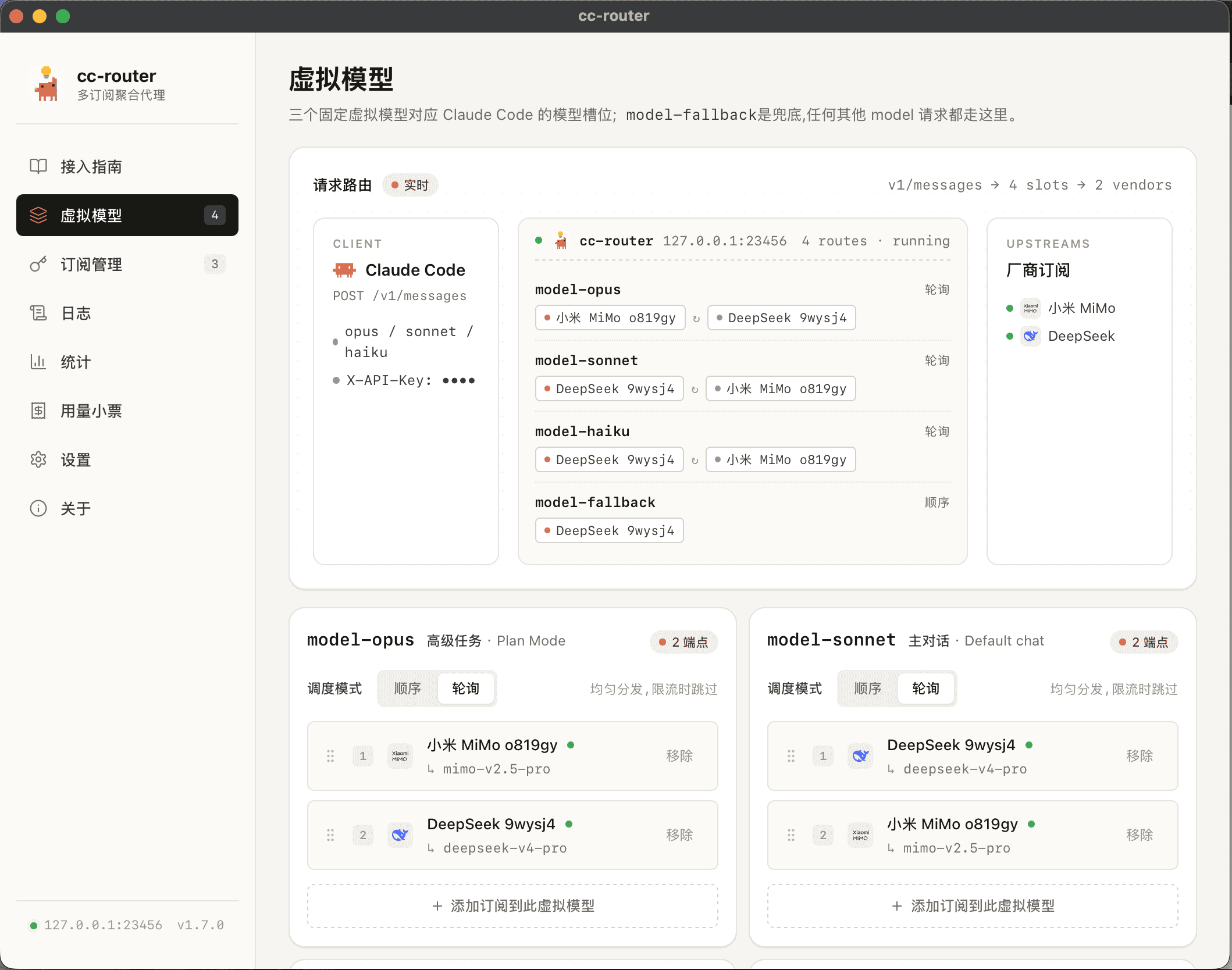
Task: Click the order number 2 in model-sonnet list
Action: click(823, 835)
